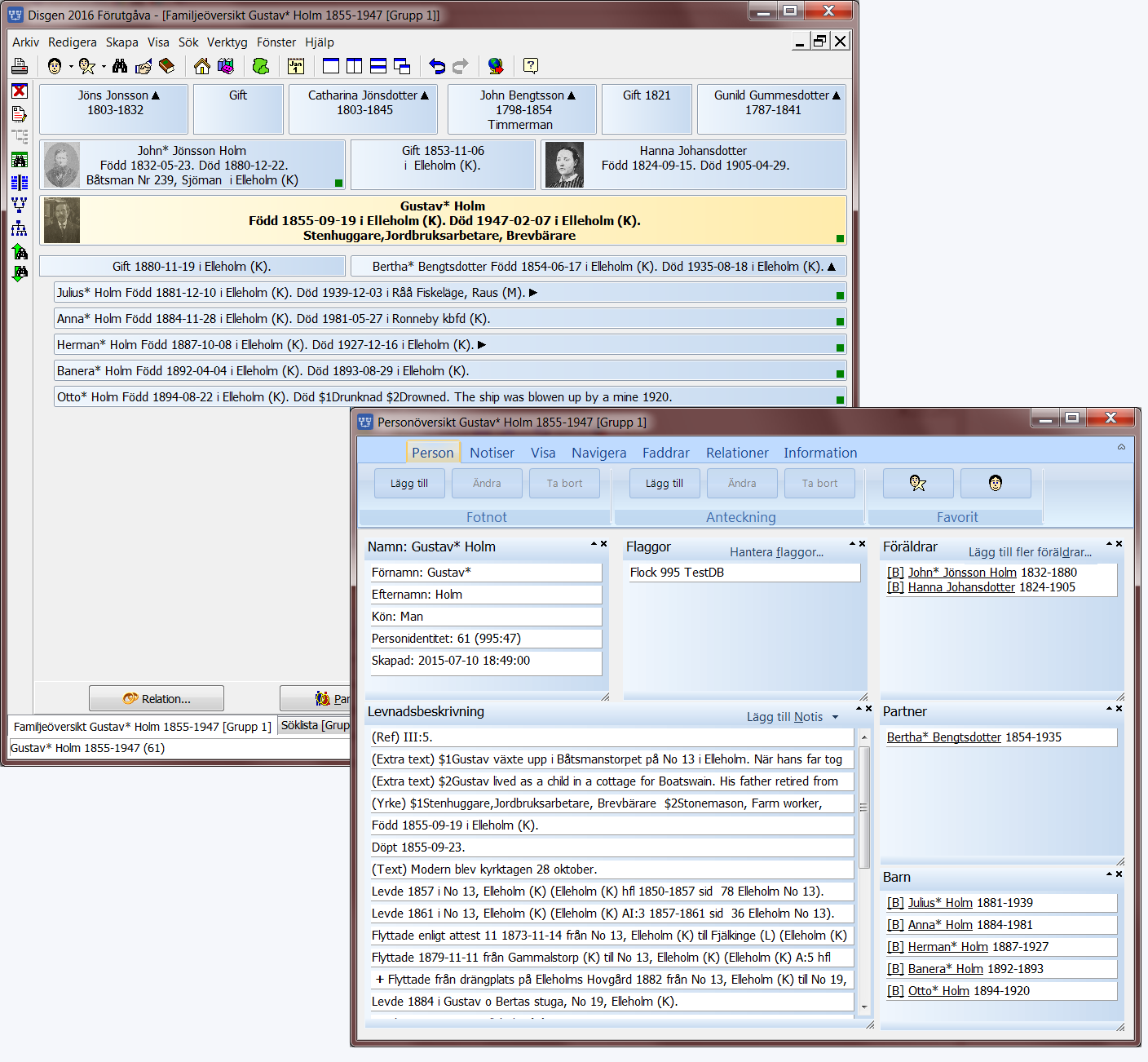Click the red X icon in left sidebar
This screenshot has width=1148, height=1062.
[20, 91]
